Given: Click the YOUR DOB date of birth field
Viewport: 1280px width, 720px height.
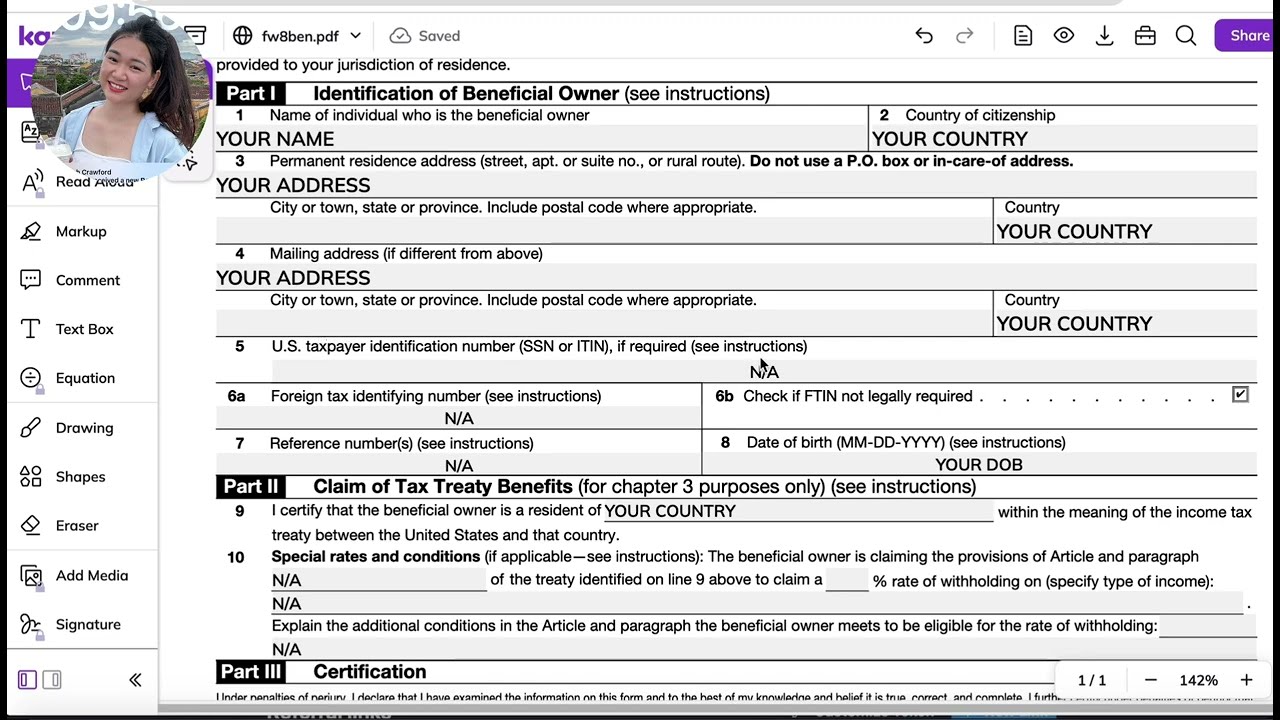Looking at the screenshot, I should click(x=979, y=465).
